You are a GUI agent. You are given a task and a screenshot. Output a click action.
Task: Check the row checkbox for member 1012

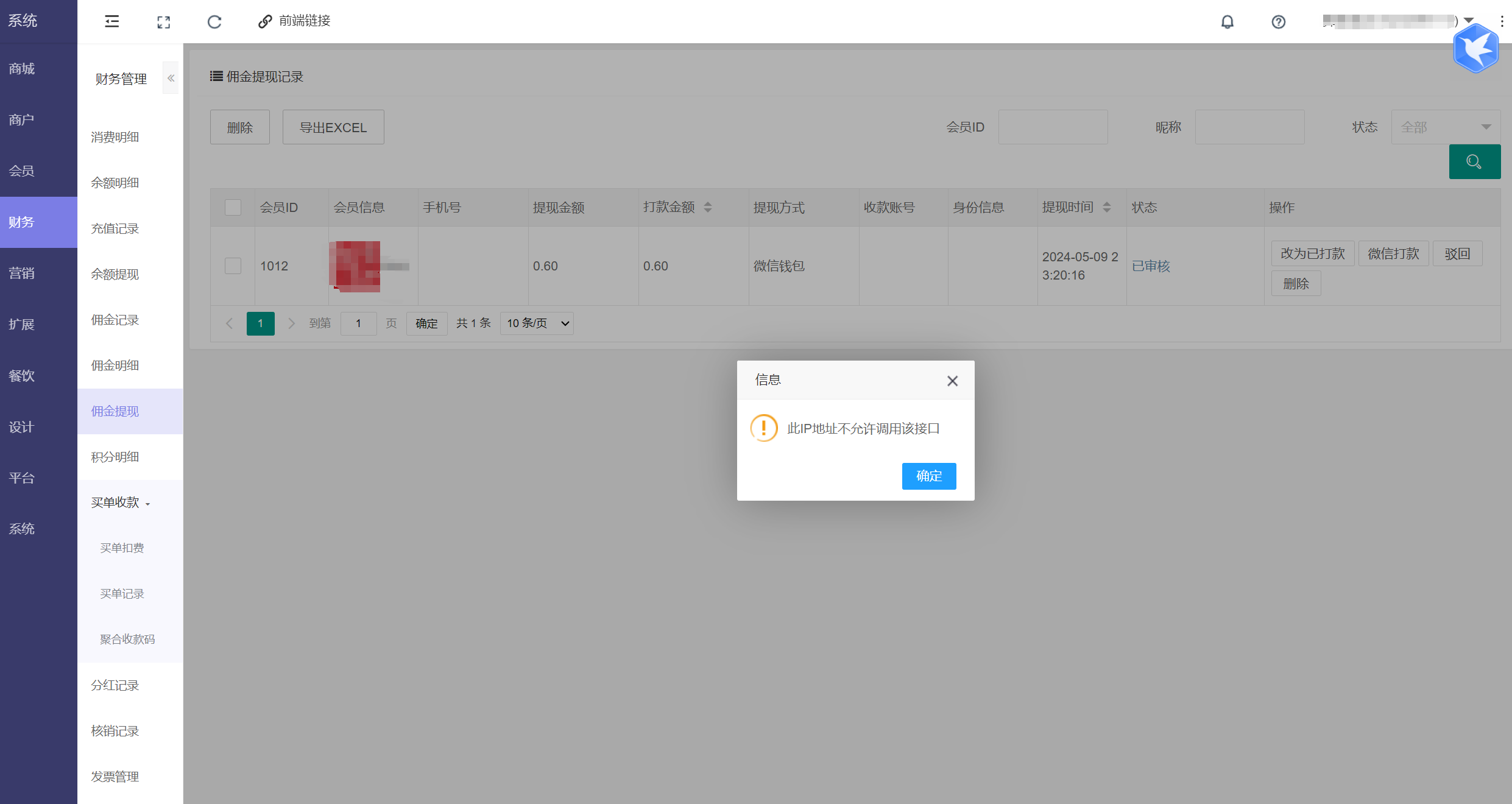233,266
